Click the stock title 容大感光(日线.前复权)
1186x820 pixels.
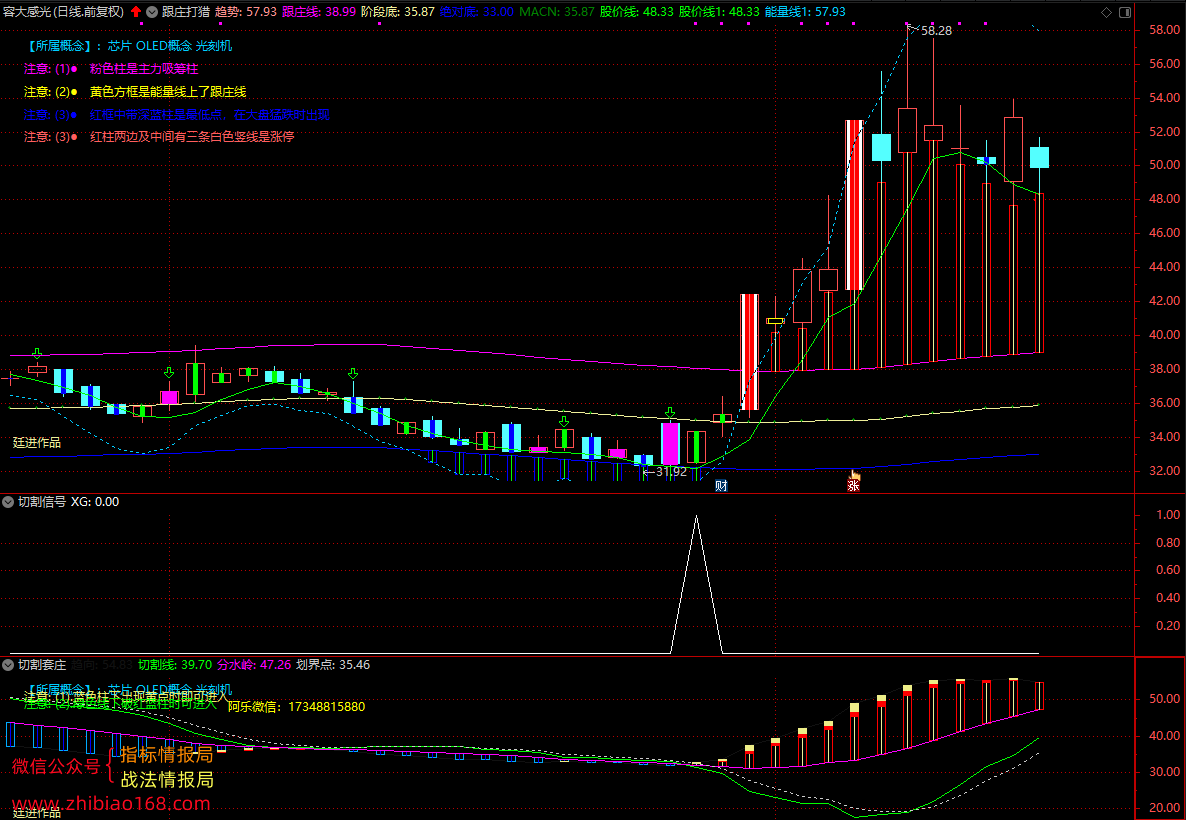click(64, 12)
